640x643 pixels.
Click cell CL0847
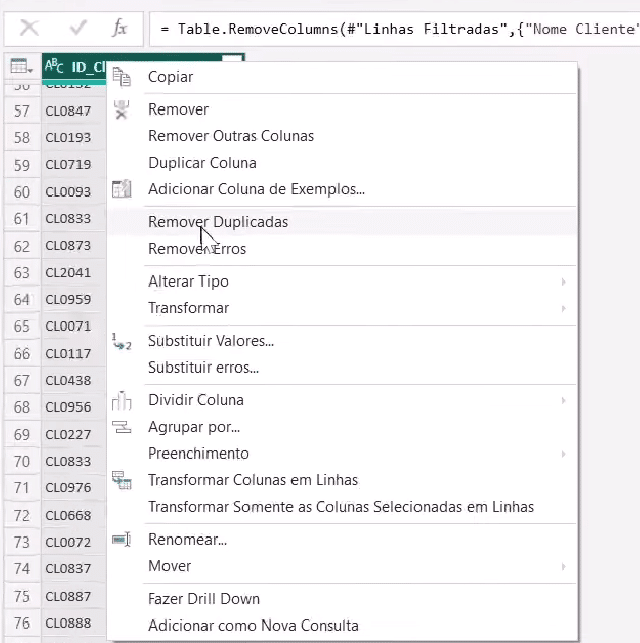pos(68,111)
